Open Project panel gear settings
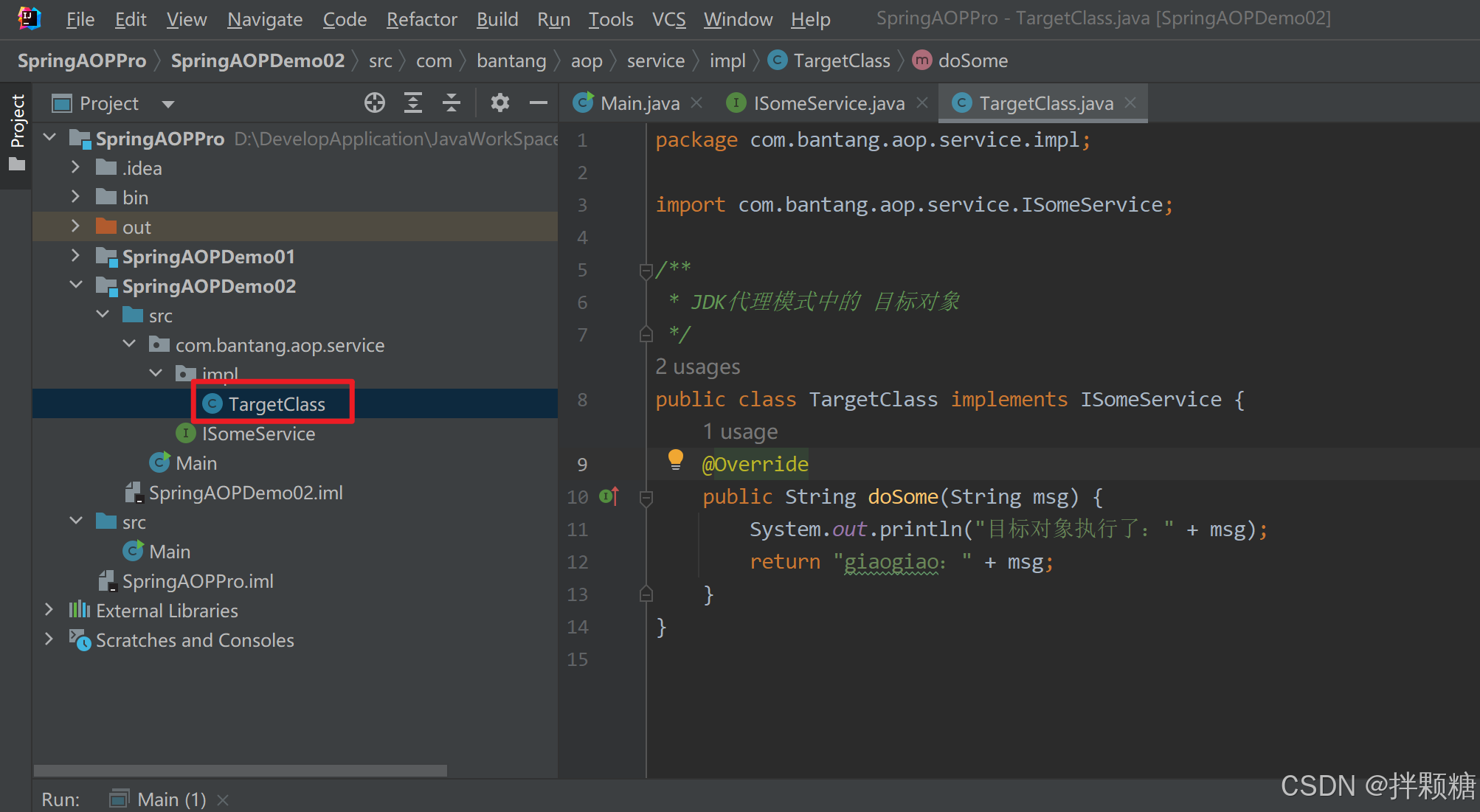The height and width of the screenshot is (812, 1480). (500, 103)
